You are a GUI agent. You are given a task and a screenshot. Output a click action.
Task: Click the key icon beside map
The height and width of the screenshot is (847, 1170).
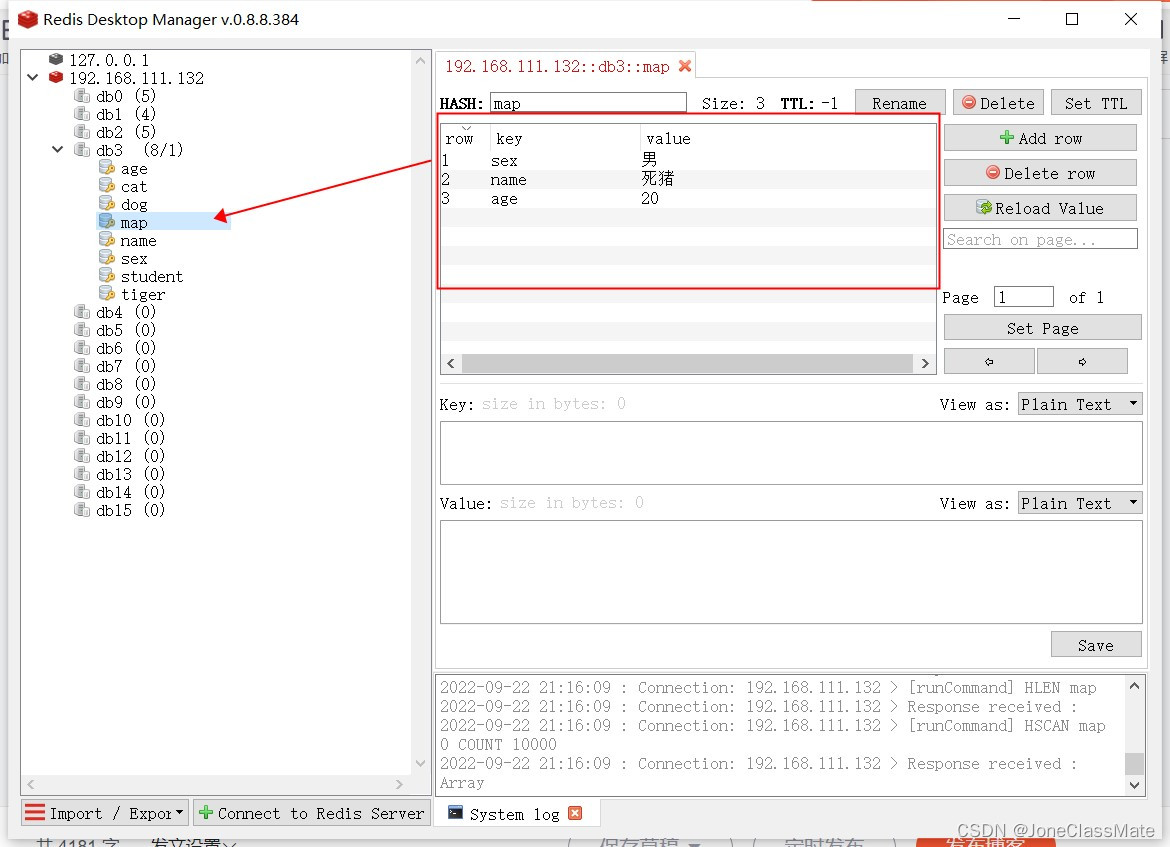[107, 222]
